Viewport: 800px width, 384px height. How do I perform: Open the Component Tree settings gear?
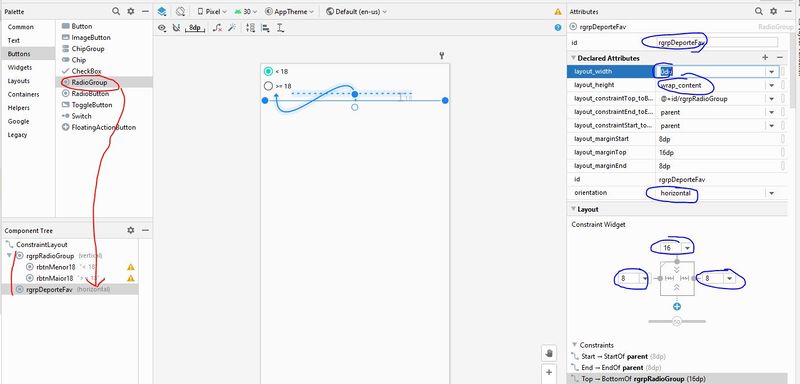(x=131, y=231)
